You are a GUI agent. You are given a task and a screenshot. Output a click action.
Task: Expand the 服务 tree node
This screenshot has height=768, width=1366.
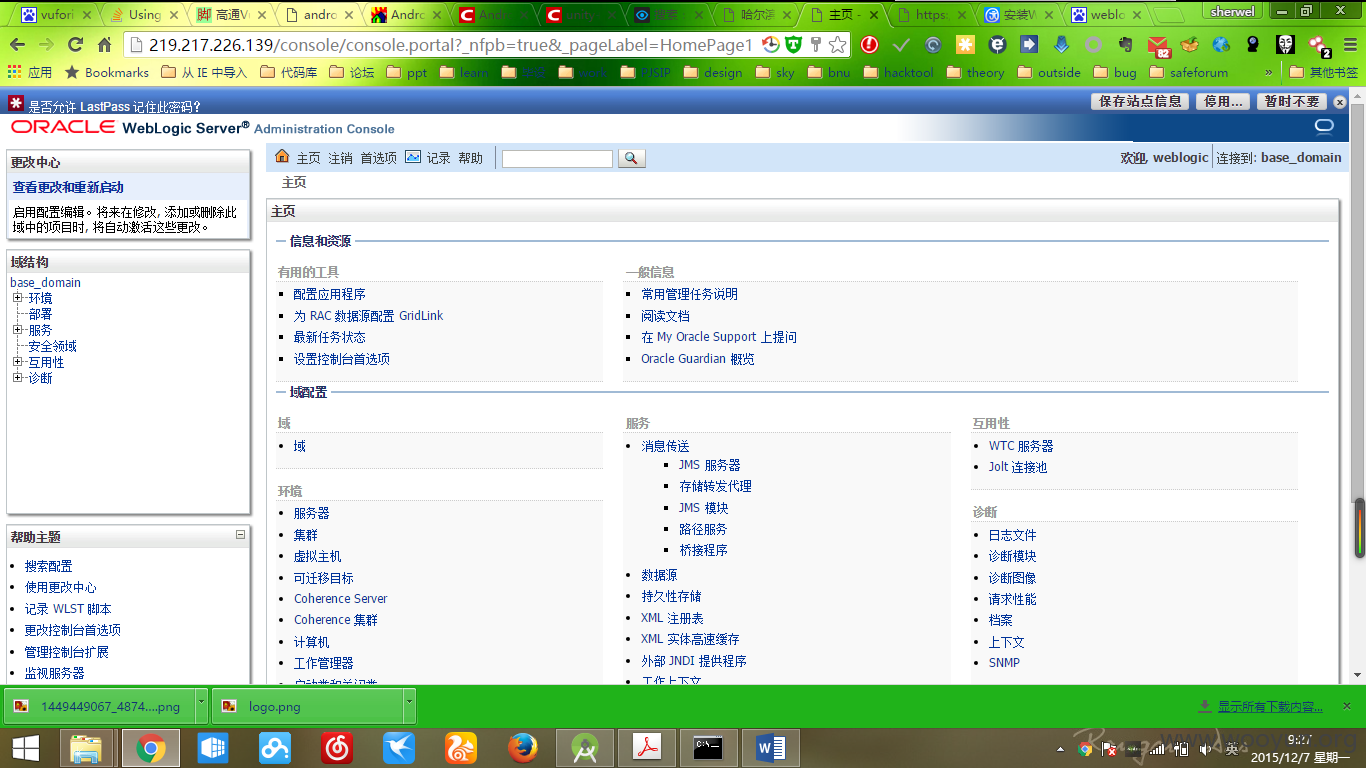tap(17, 330)
